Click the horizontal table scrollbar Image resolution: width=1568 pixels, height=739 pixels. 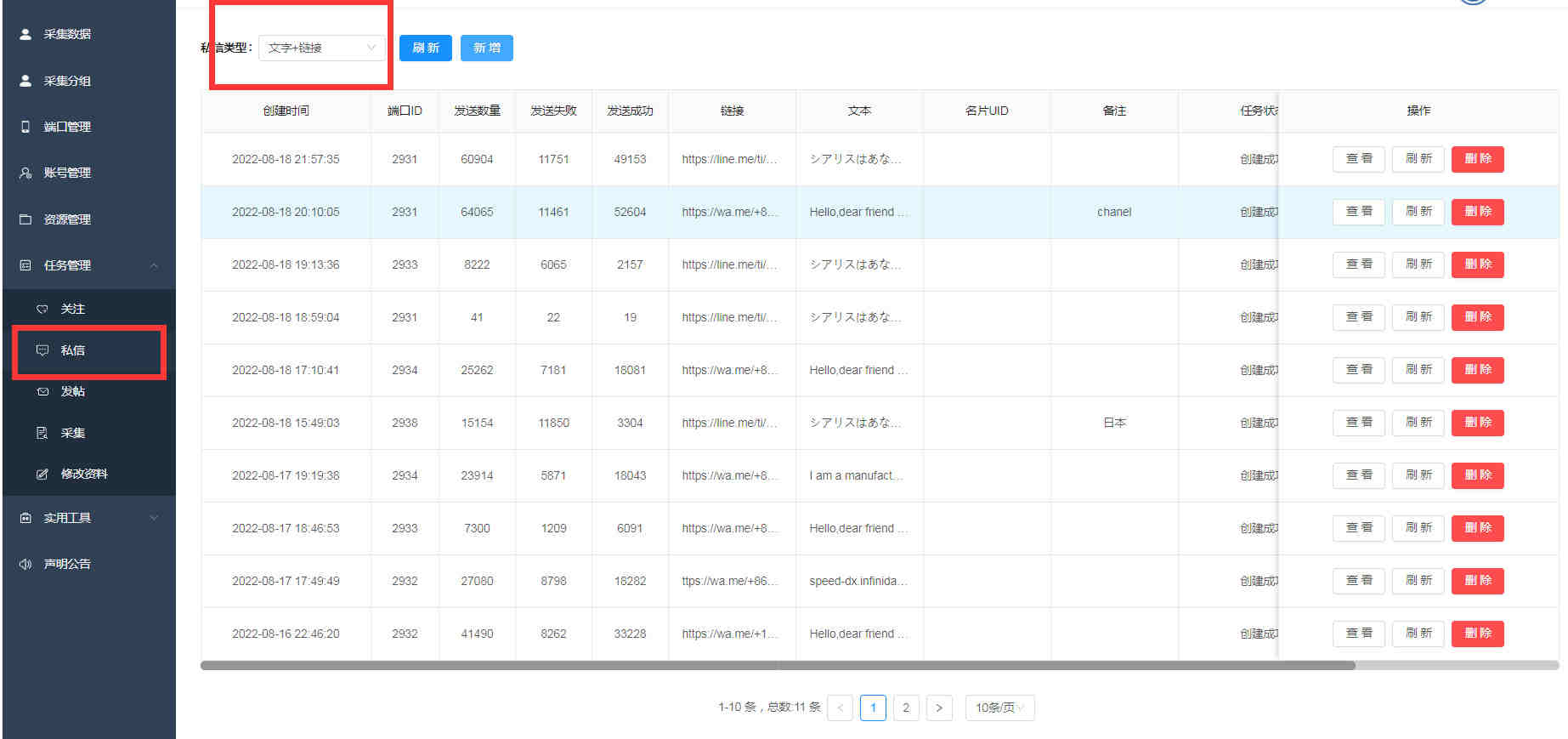778,666
